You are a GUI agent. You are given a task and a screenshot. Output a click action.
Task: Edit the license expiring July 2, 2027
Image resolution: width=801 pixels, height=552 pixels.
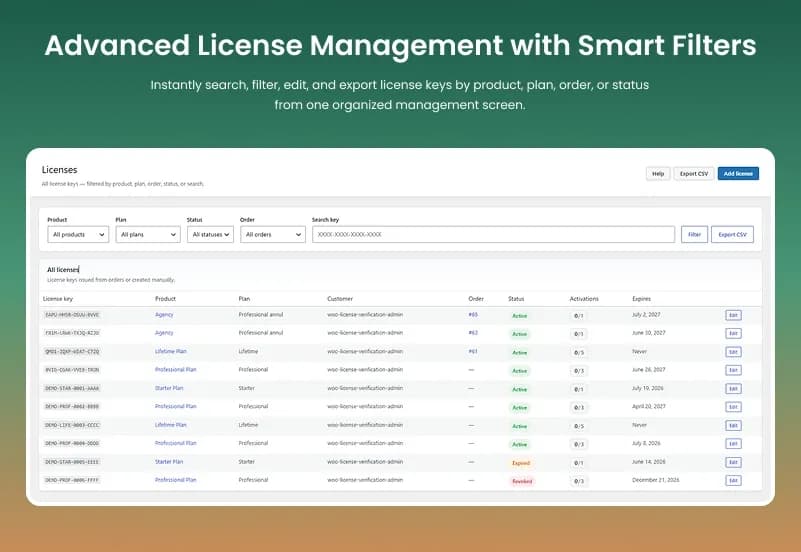click(733, 315)
